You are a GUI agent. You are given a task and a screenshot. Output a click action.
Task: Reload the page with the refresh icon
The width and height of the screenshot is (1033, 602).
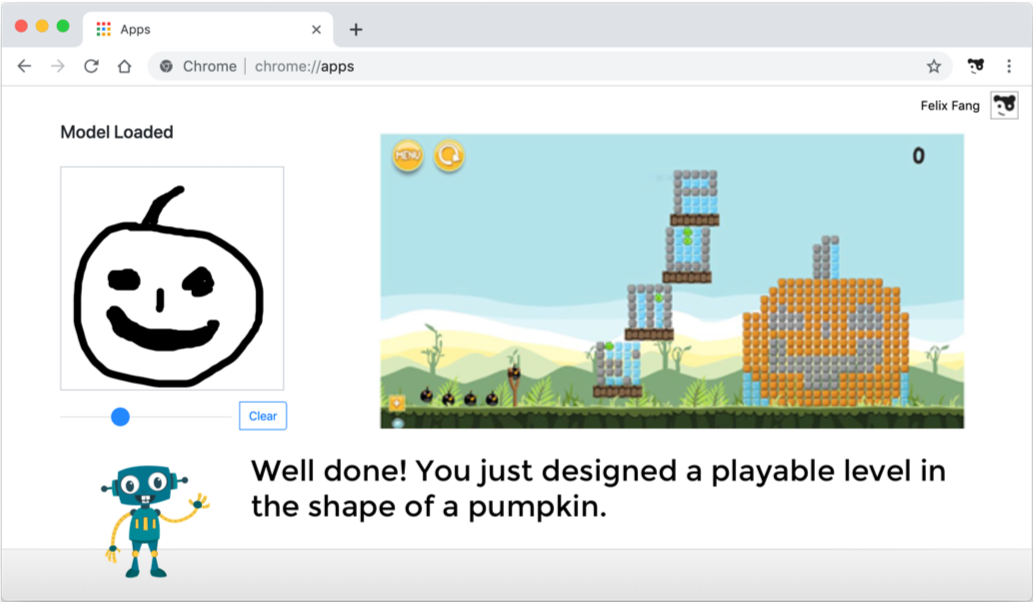(x=91, y=66)
